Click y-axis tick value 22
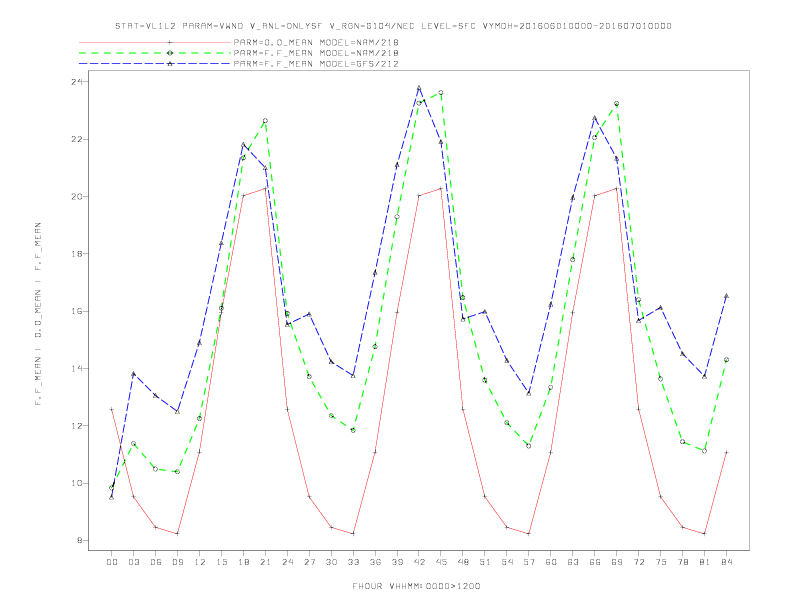Image resolution: width=792 pixels, height=612 pixels. [77, 139]
